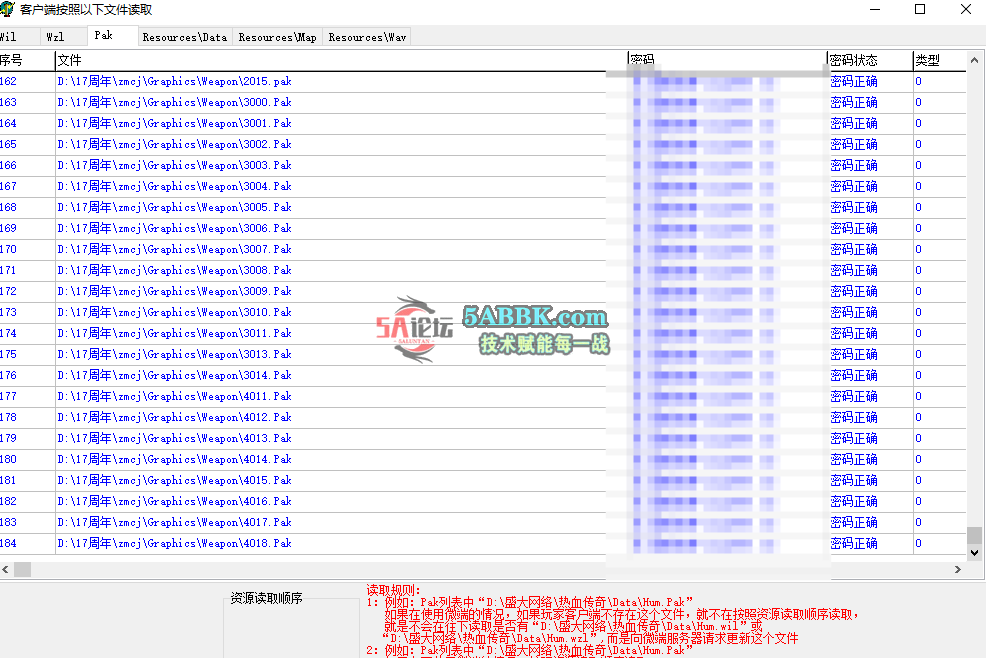Click the application icon in title bar
986x658 pixels.
coord(7,9)
